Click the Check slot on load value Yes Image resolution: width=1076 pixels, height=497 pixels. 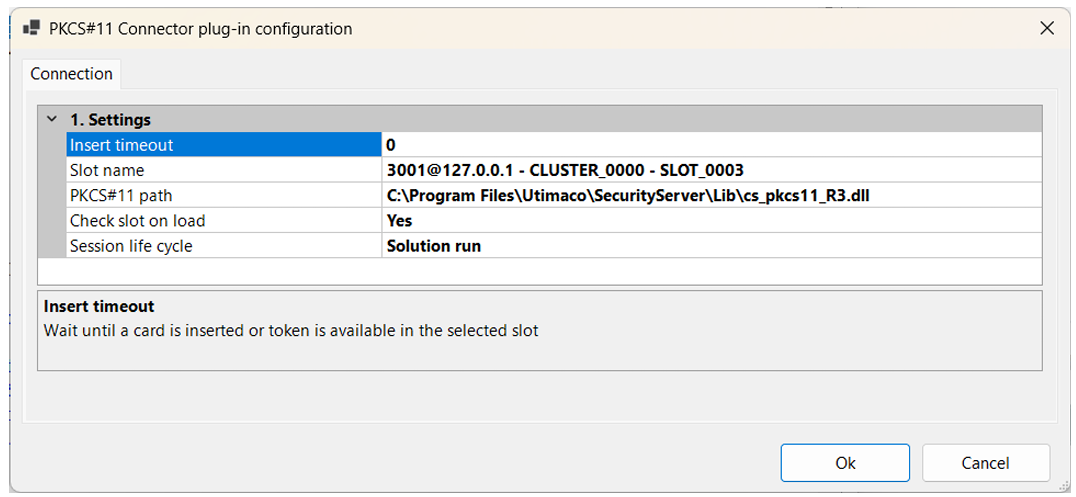399,221
